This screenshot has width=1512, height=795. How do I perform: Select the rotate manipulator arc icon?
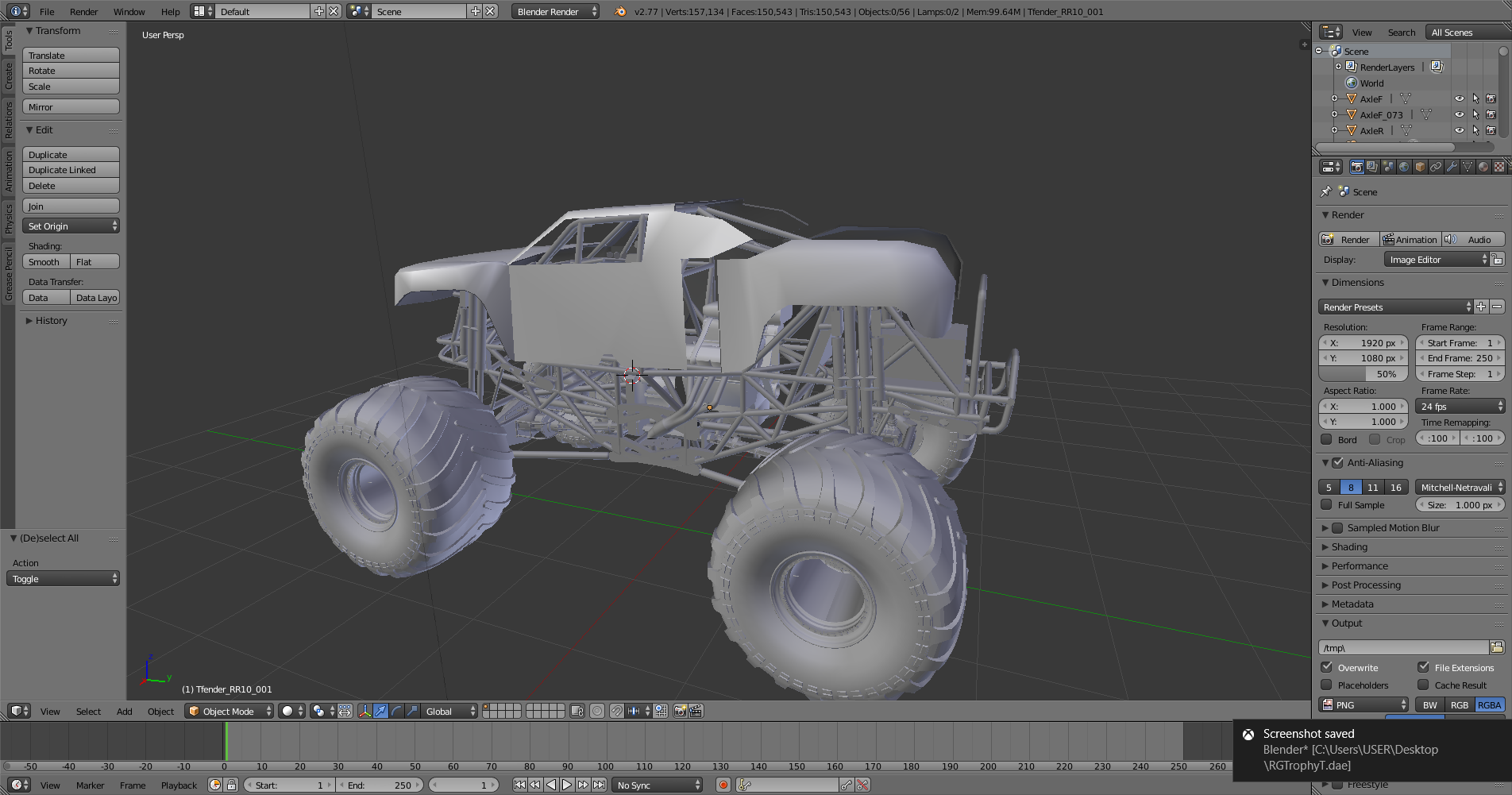(396, 711)
